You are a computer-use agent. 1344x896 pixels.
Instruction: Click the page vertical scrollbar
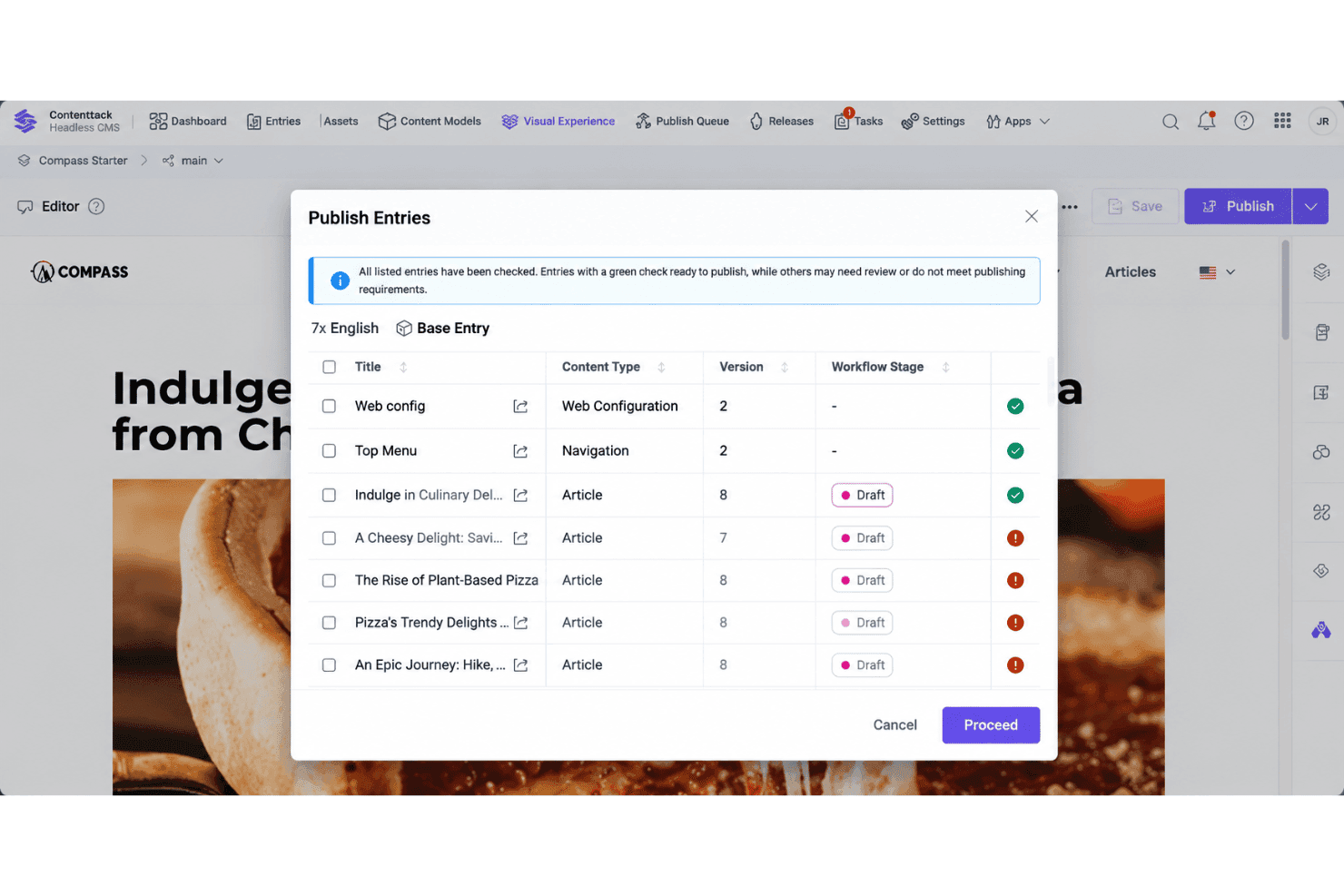coord(1285,290)
